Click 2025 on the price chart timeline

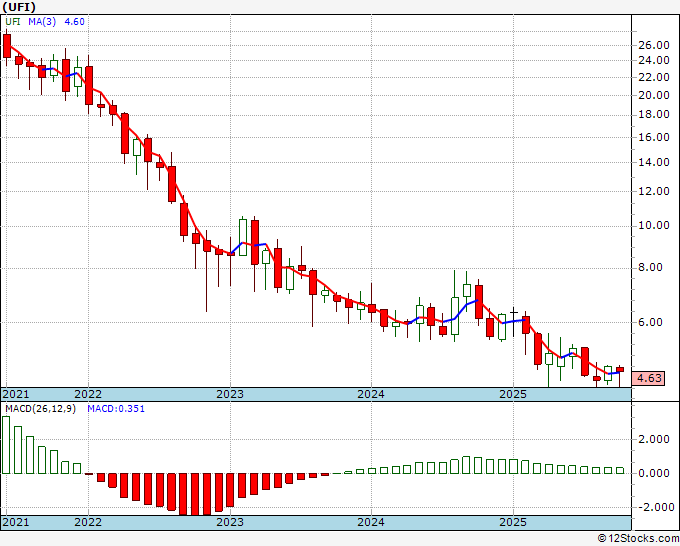point(513,394)
